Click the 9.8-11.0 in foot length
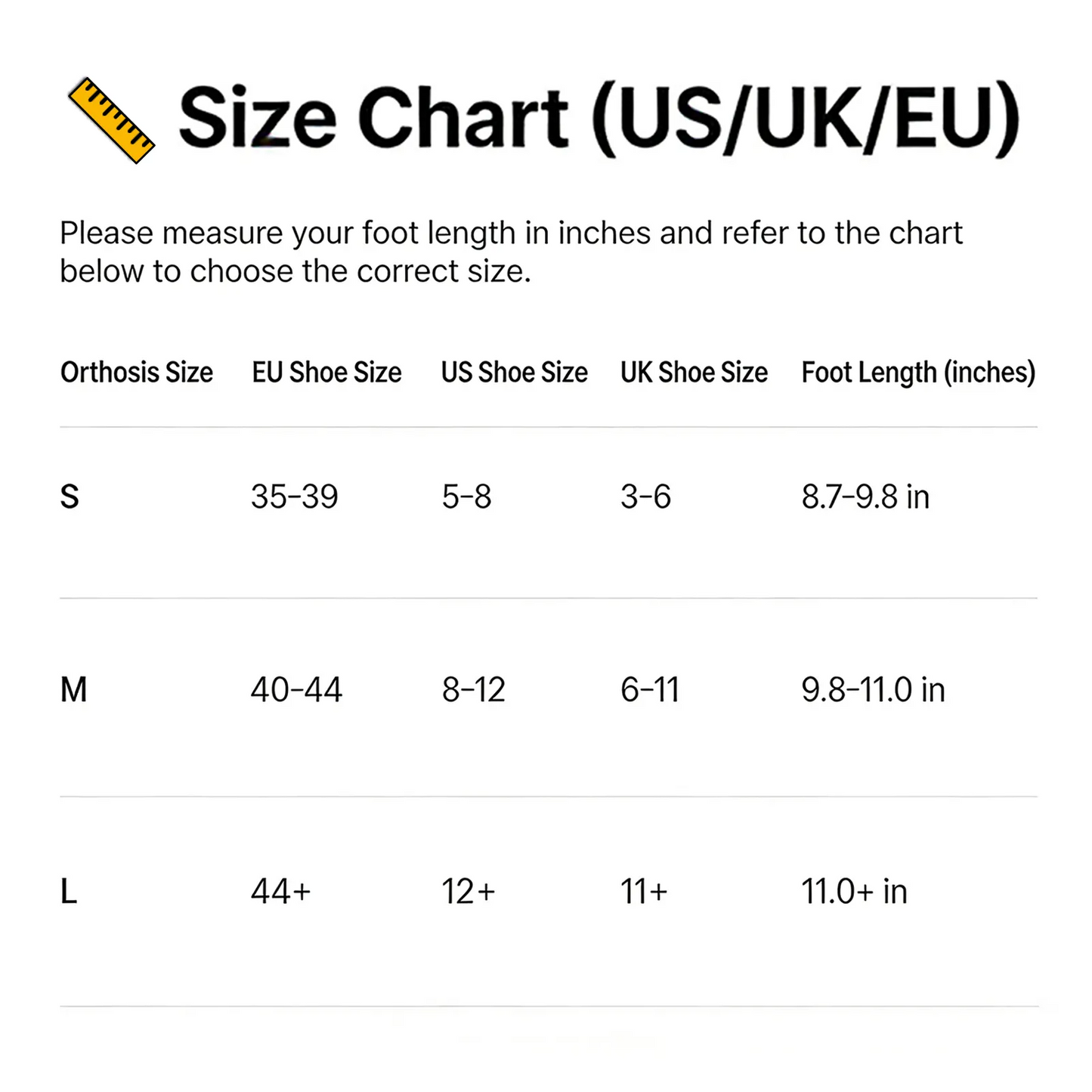The height and width of the screenshot is (1092, 1092). [x=873, y=690]
